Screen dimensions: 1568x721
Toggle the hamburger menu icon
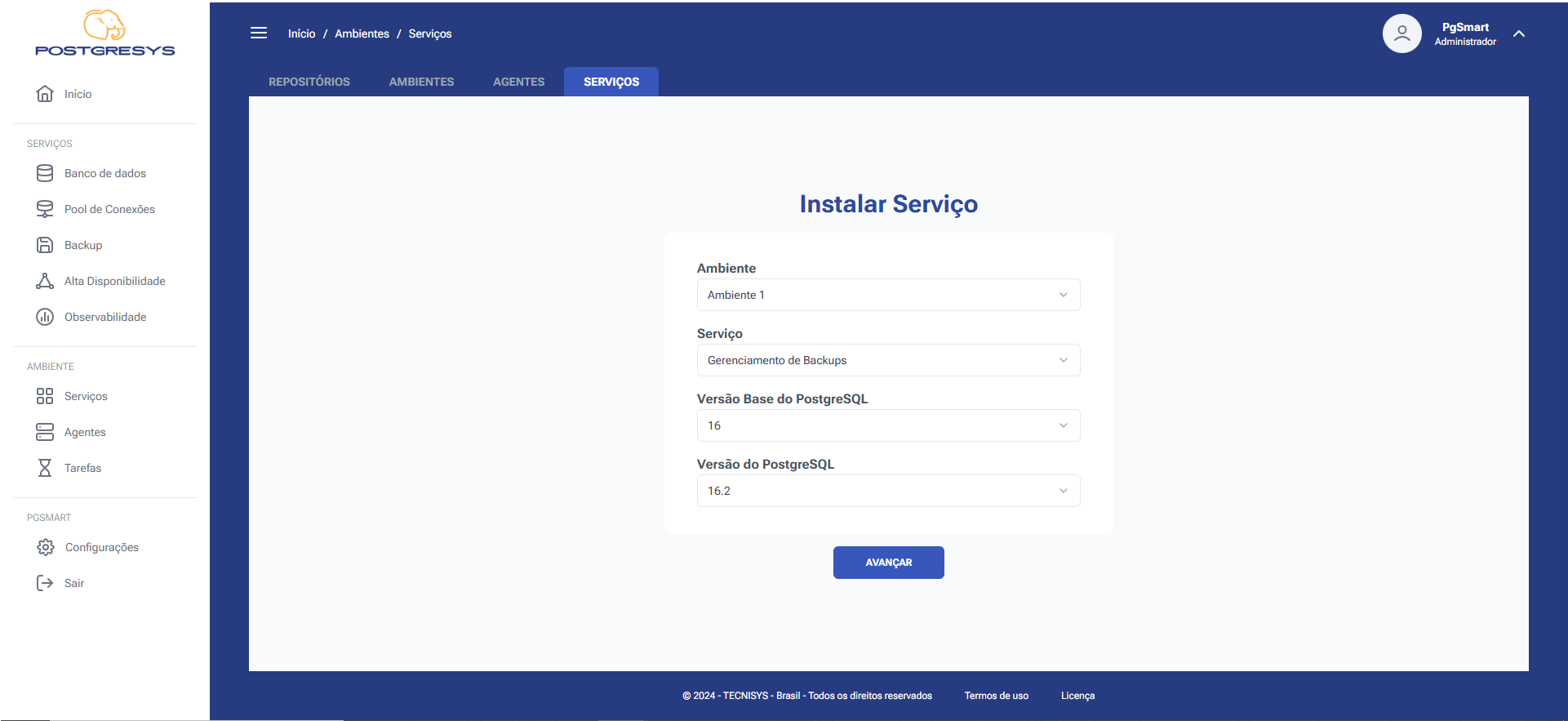259,33
